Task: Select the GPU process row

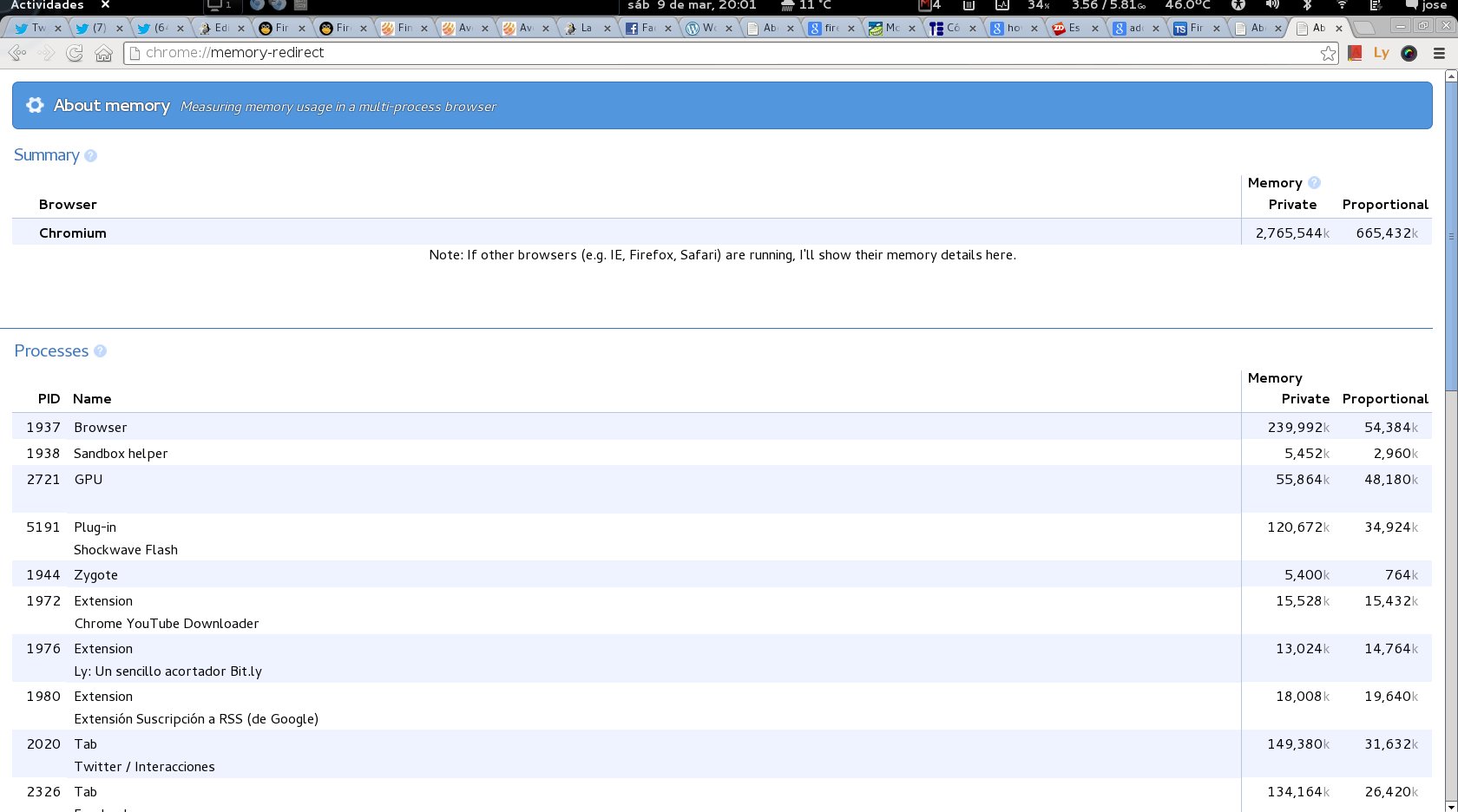Action: 722,489
